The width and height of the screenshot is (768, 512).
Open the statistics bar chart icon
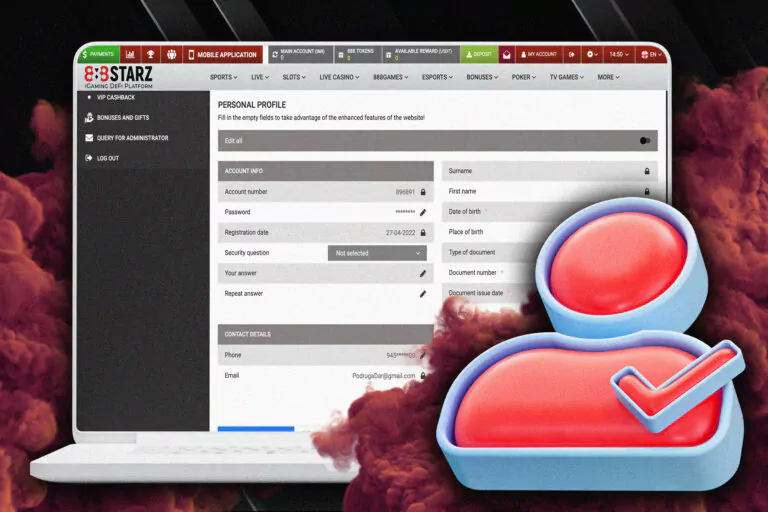point(130,54)
